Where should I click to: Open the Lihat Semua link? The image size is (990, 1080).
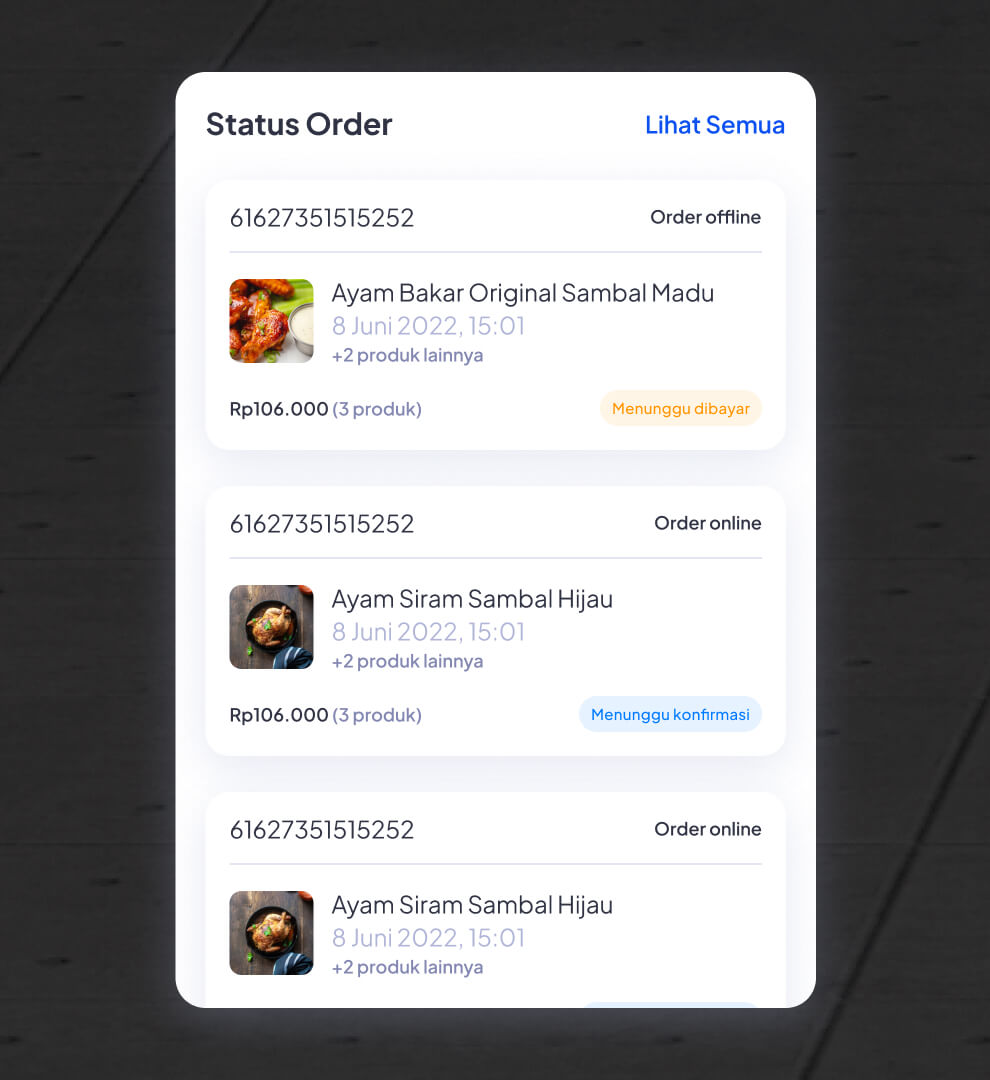point(714,125)
